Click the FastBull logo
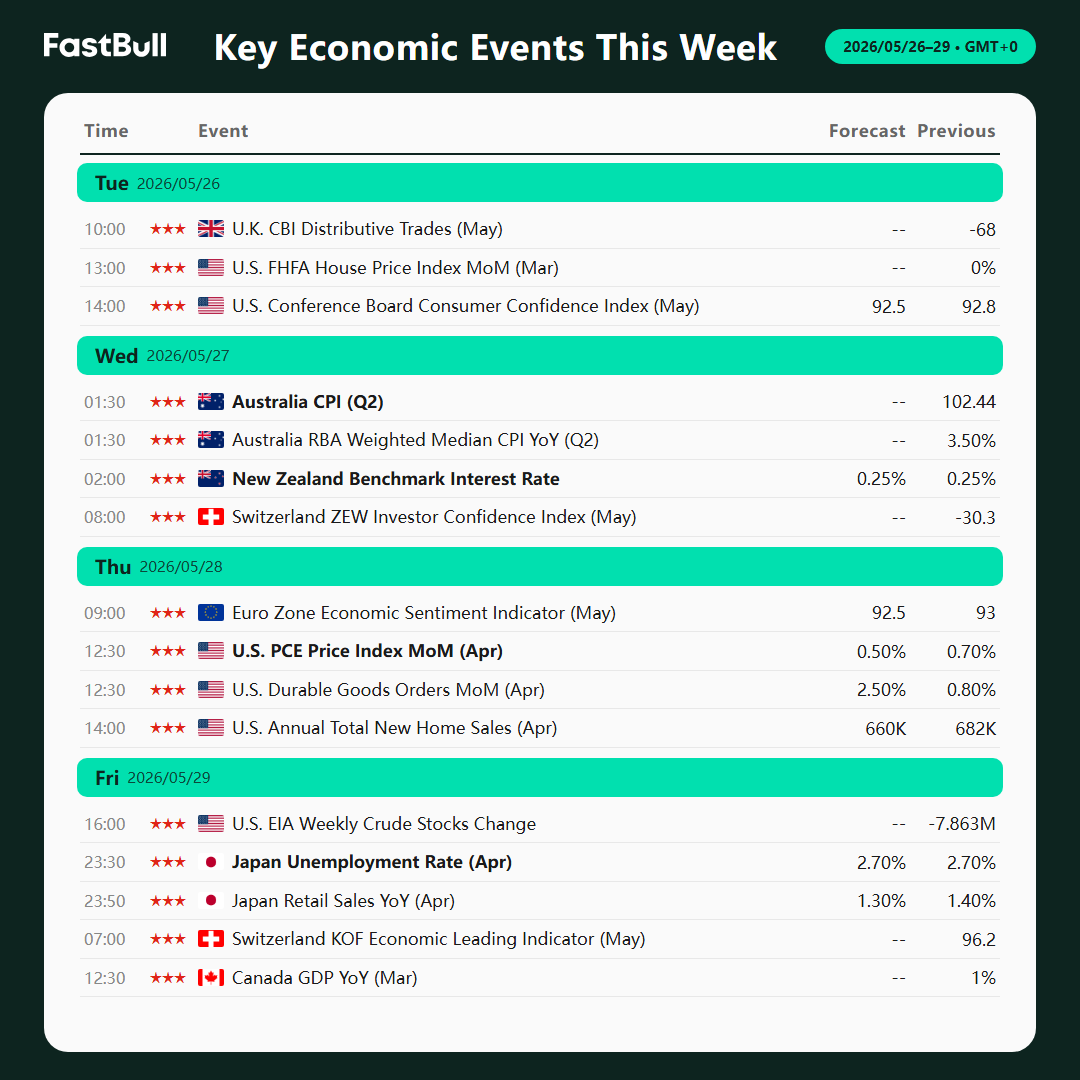The height and width of the screenshot is (1080, 1080). click(x=105, y=45)
